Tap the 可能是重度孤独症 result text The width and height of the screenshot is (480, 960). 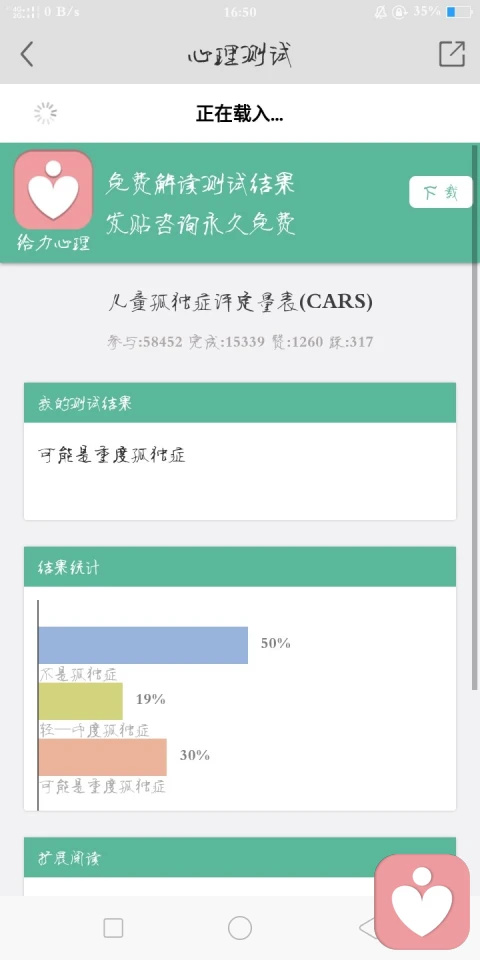coord(111,455)
